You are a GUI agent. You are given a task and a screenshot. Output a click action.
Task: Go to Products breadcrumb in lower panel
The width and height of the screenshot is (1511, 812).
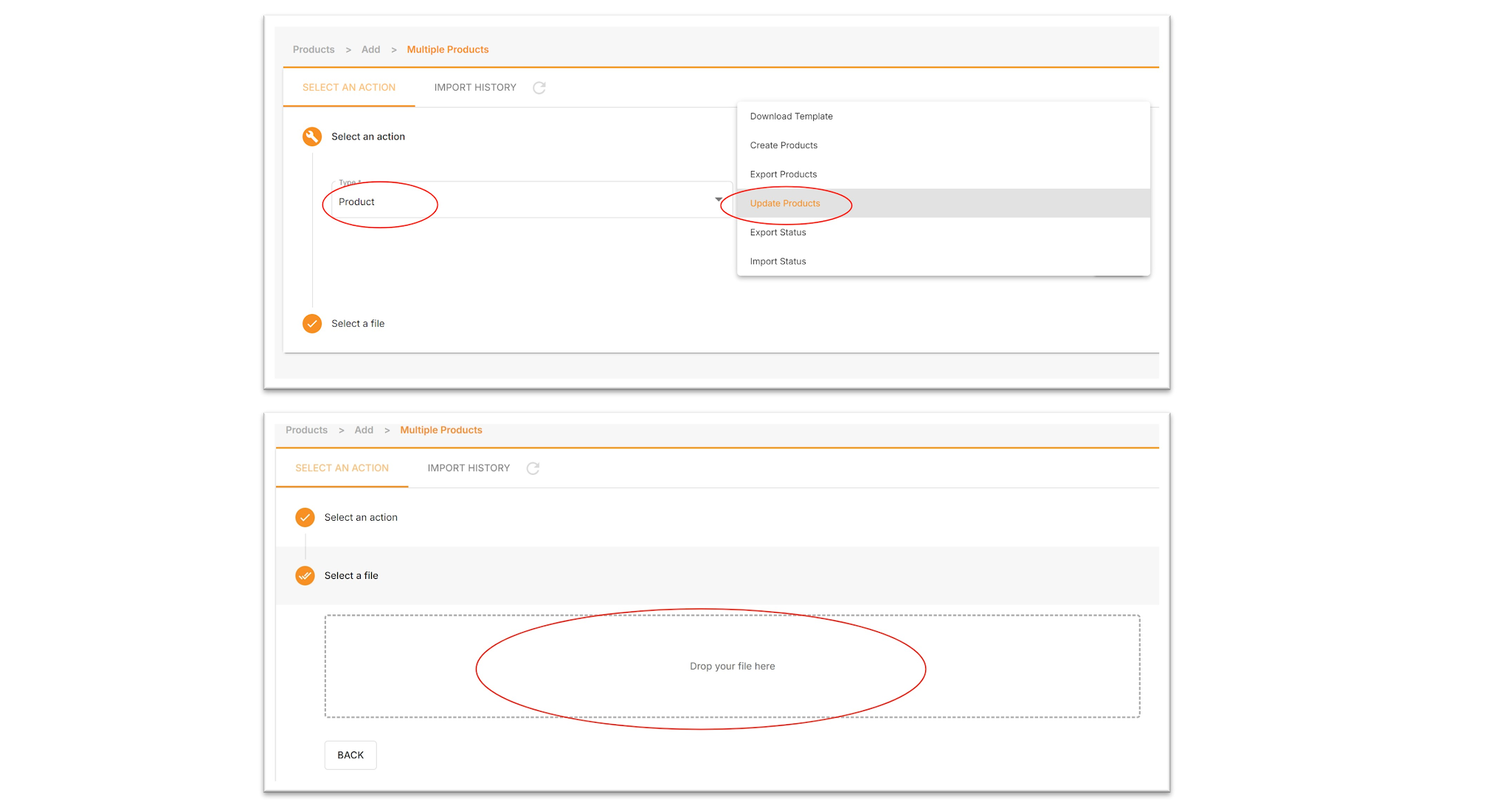[x=306, y=430]
